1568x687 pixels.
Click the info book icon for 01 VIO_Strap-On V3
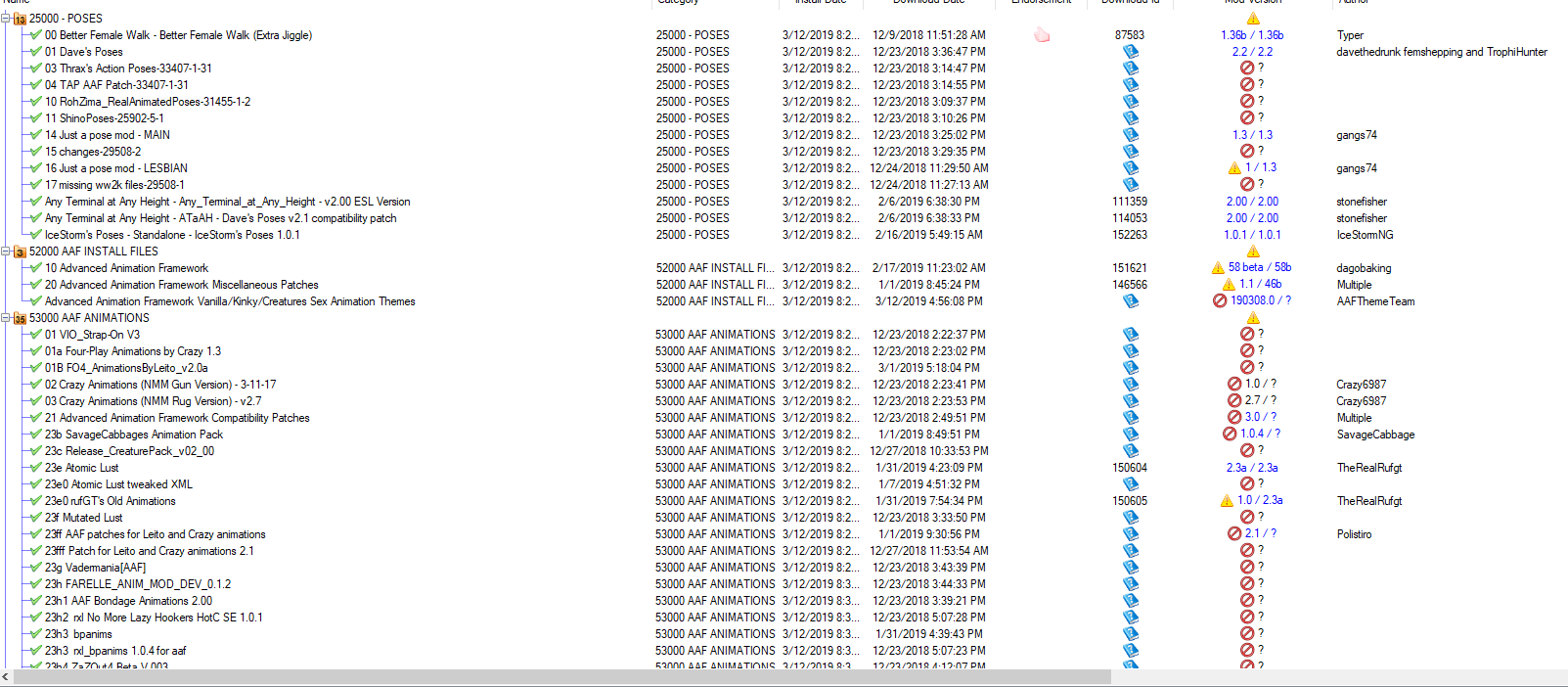point(1130,335)
